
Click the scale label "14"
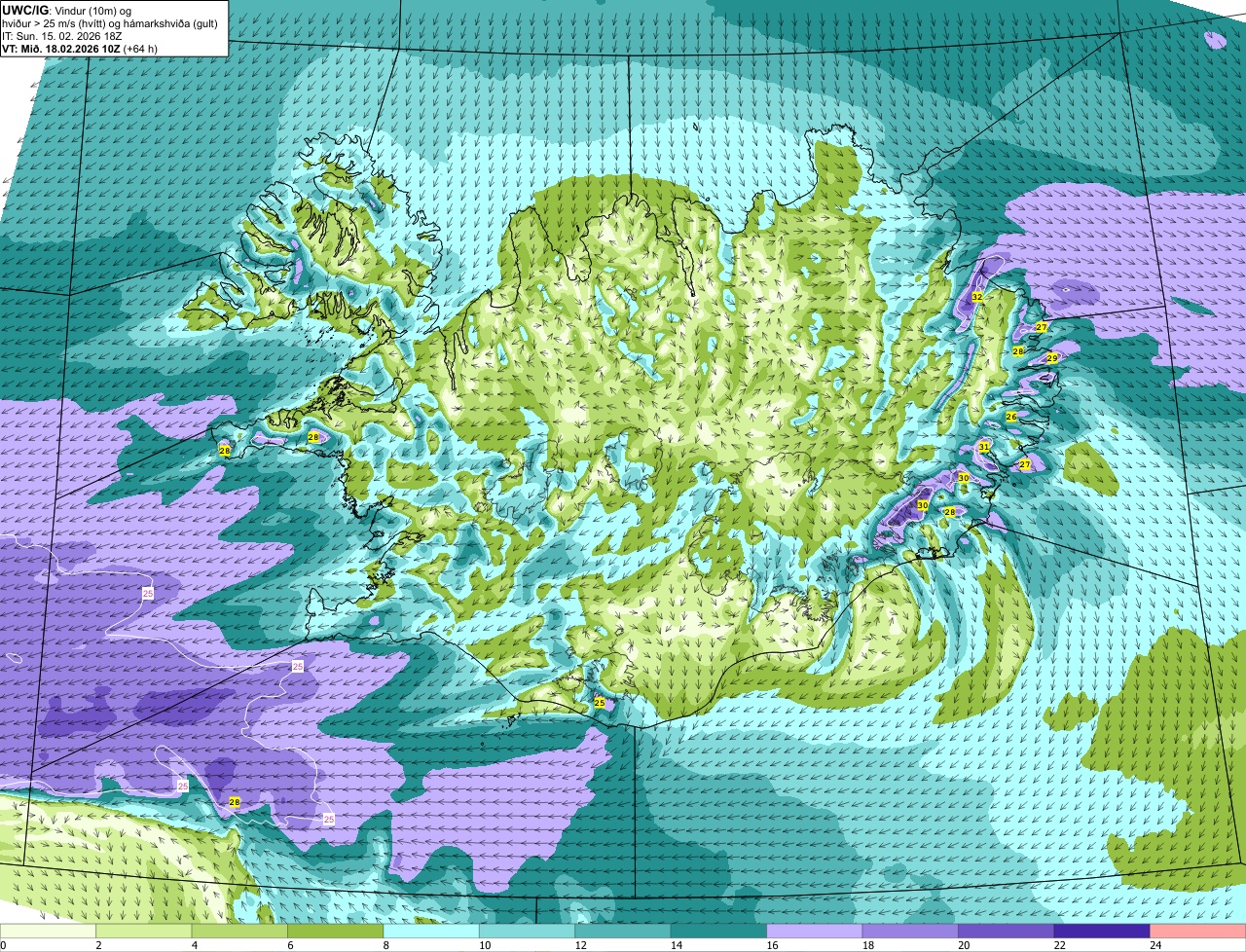tap(677, 945)
